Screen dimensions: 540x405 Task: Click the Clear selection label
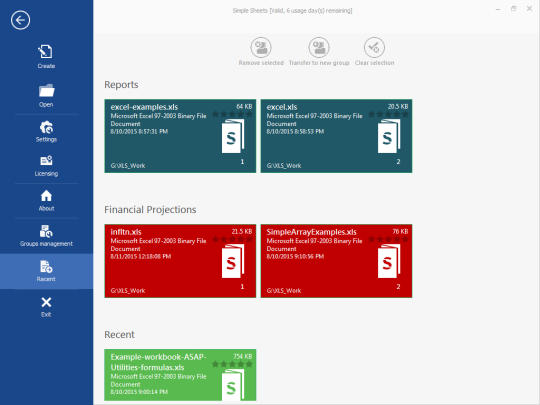[374, 63]
